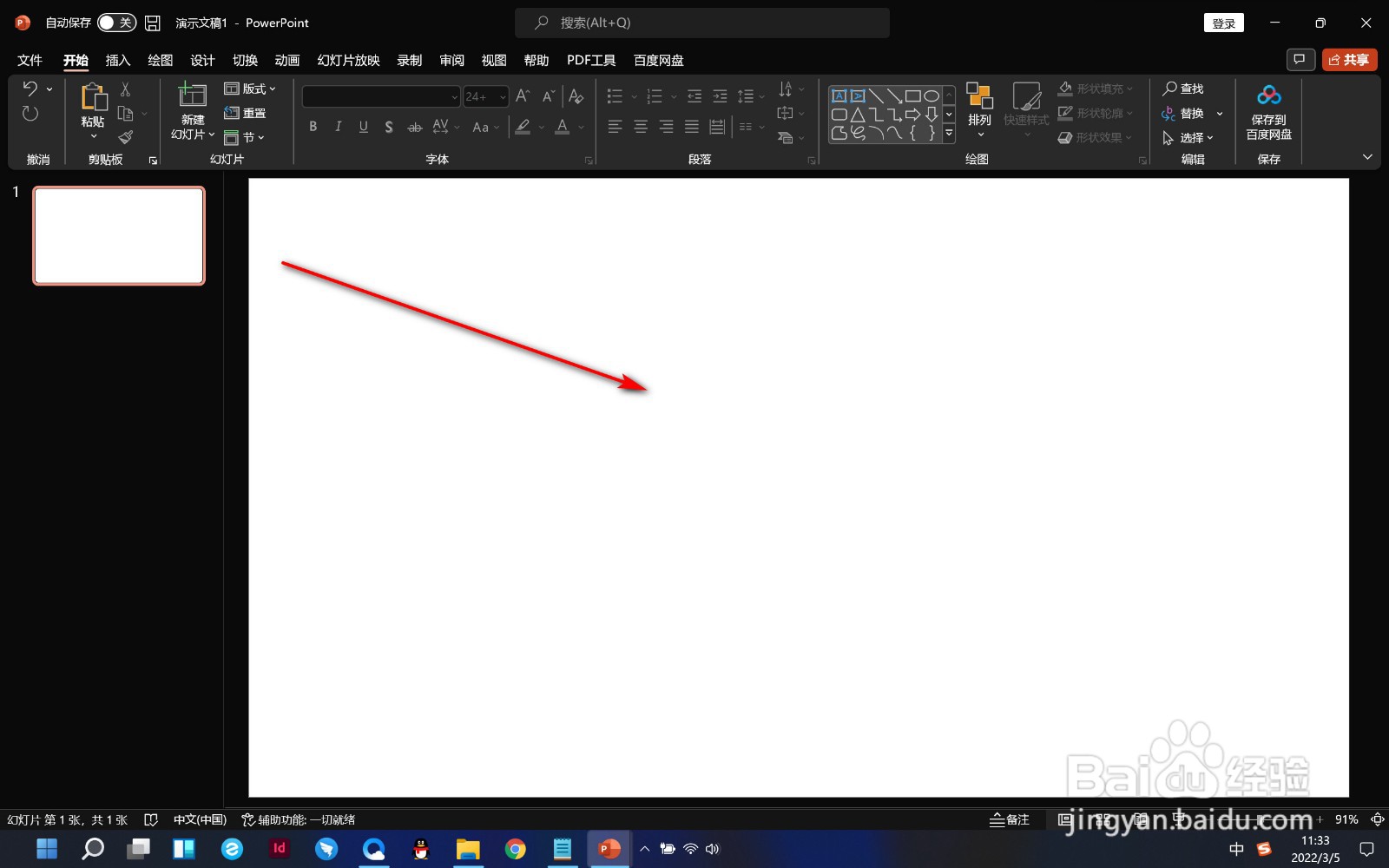
Task: Open the Comments icon near Share
Action: click(x=1300, y=60)
